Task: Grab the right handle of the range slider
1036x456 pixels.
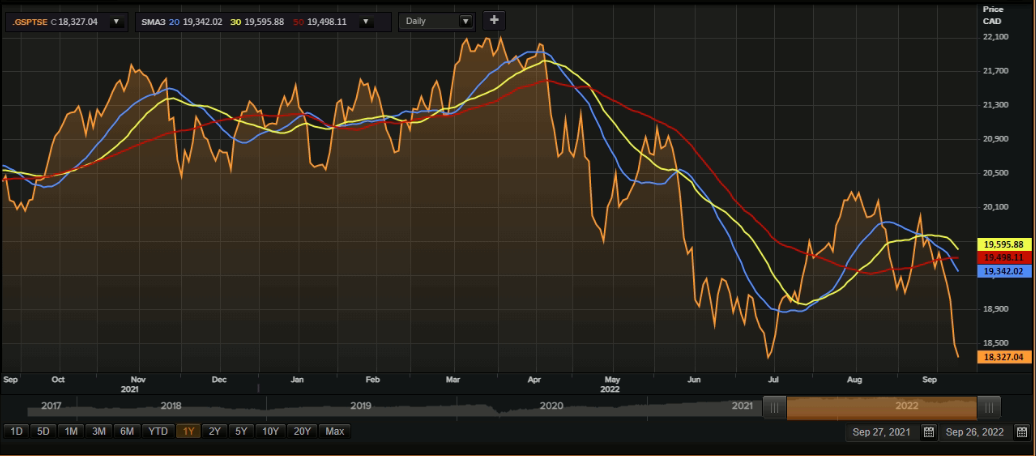Action: (x=989, y=407)
